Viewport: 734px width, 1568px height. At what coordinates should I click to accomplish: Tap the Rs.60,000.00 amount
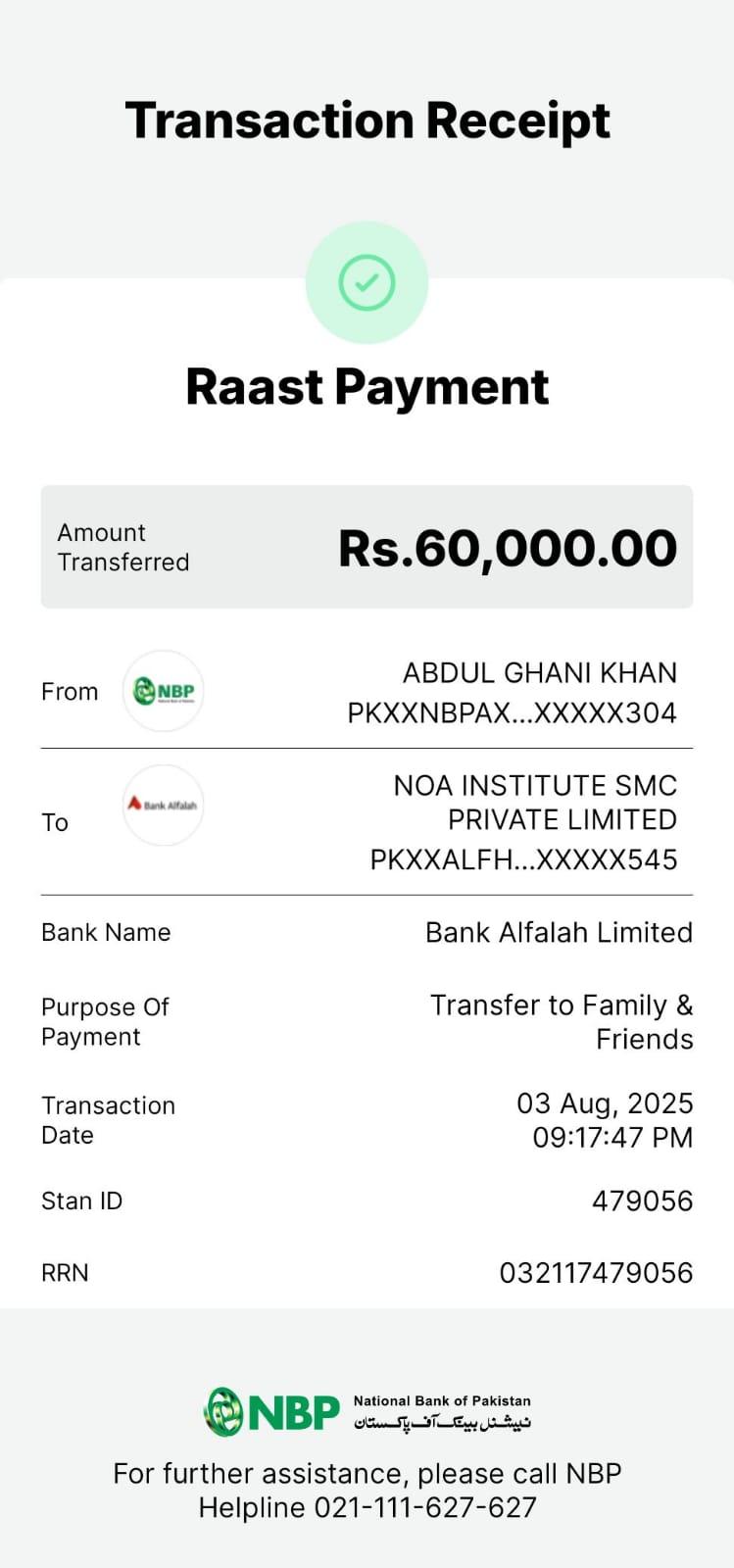click(x=507, y=548)
